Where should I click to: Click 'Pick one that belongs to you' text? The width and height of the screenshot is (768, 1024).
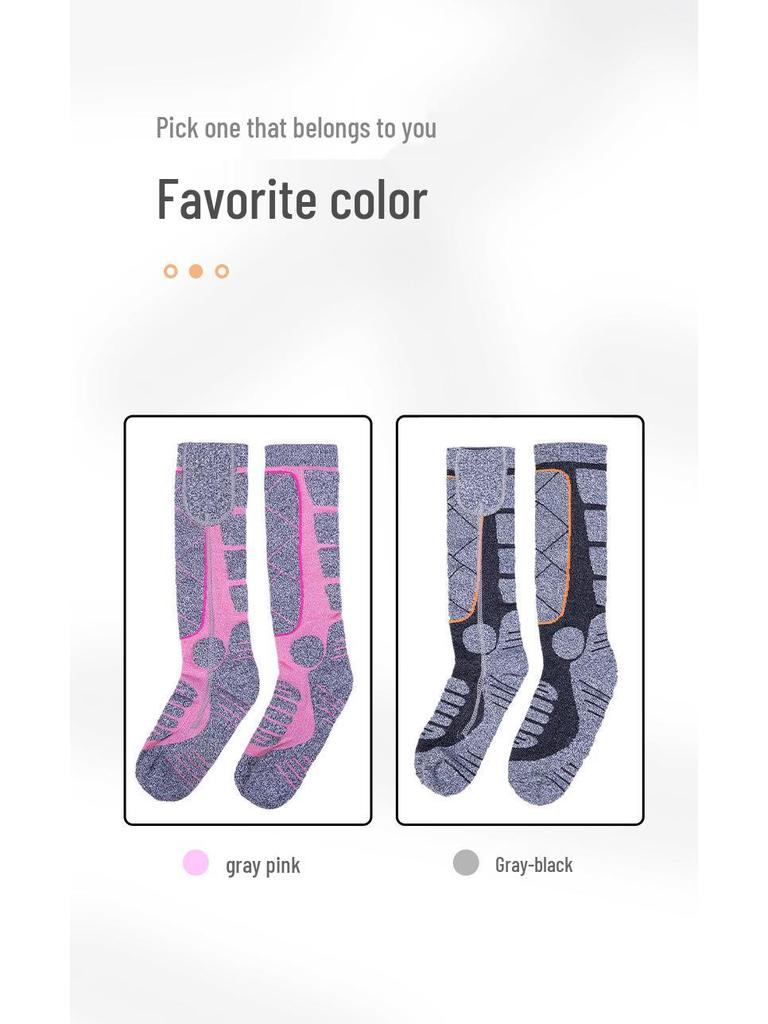click(x=296, y=128)
